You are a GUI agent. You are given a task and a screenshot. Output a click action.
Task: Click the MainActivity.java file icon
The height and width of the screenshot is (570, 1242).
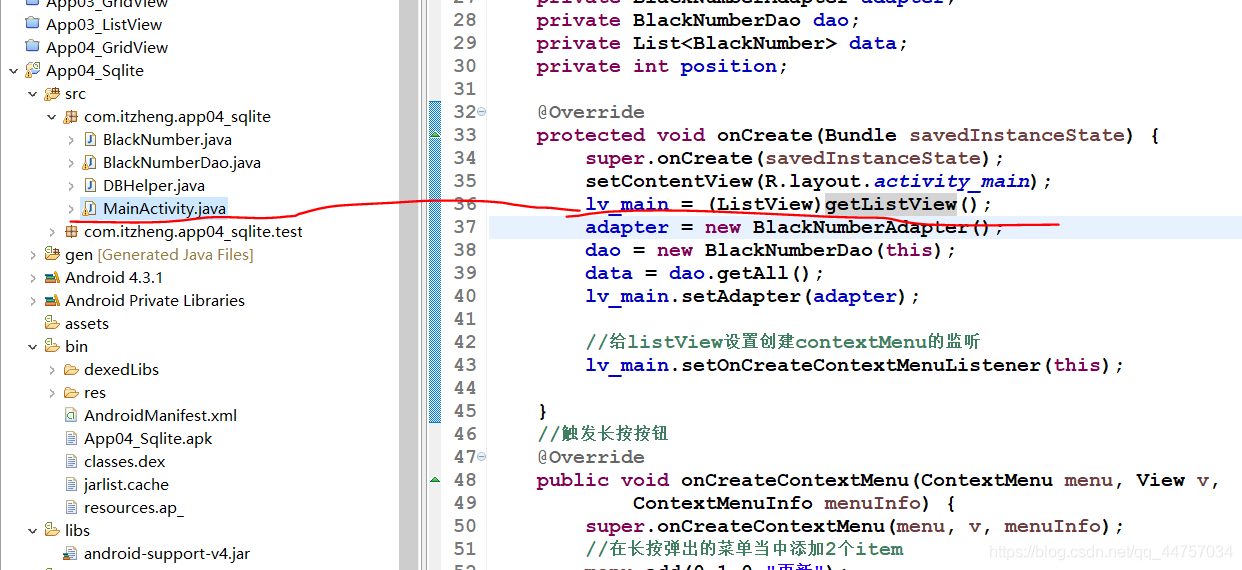pos(90,208)
